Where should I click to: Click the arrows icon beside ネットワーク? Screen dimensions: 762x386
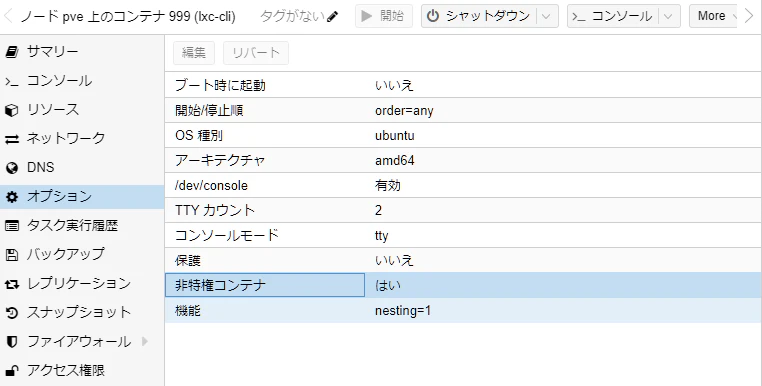click(12, 140)
